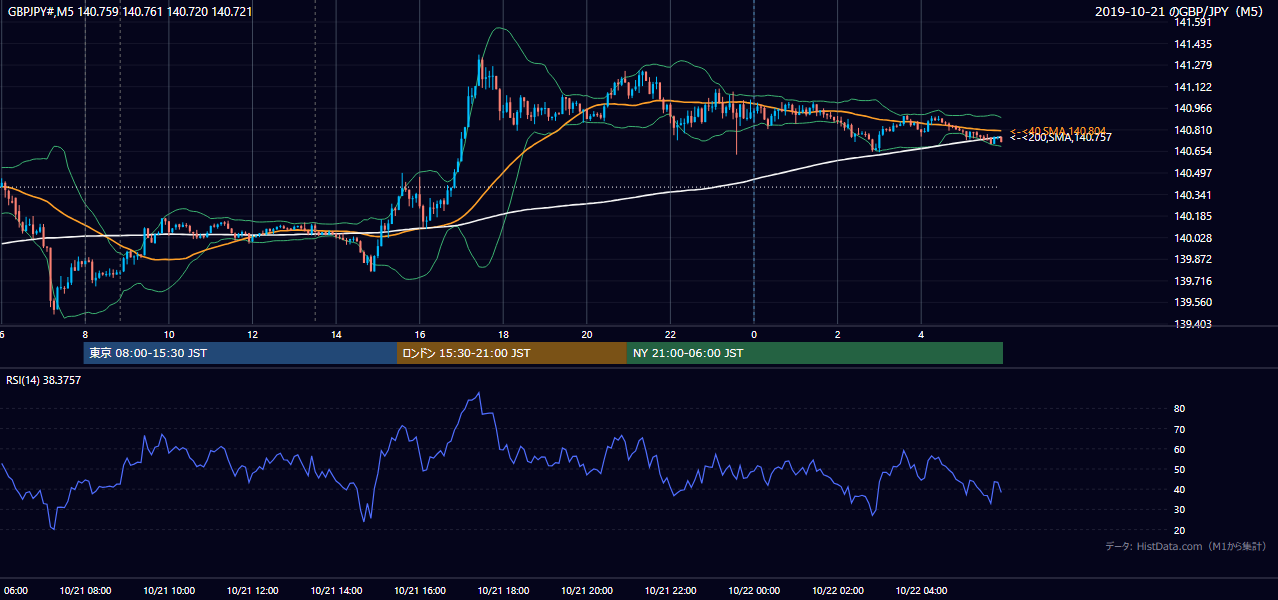Screen dimensions: 1278x600
Task: Click the bottom time label 10/21 08:00
Action: [x=85, y=591]
